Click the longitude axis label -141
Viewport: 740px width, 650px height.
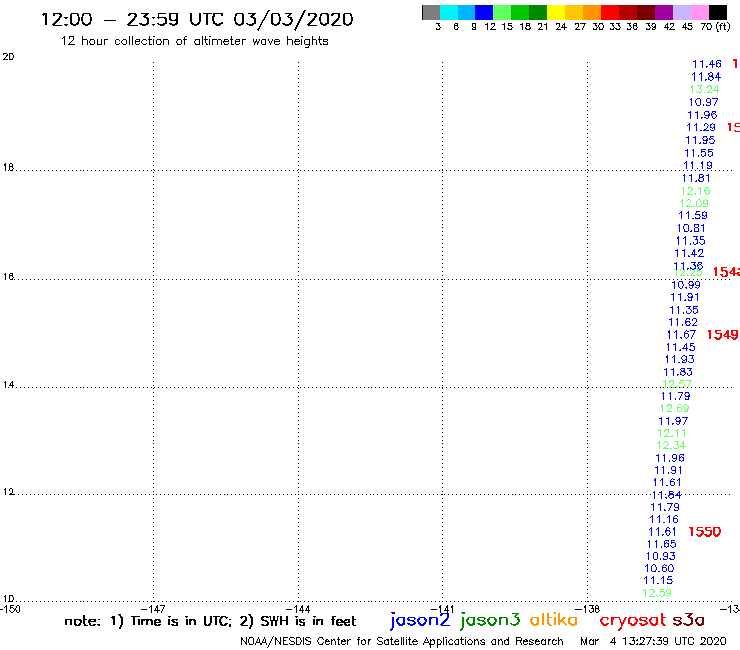pyautogui.click(x=442, y=609)
